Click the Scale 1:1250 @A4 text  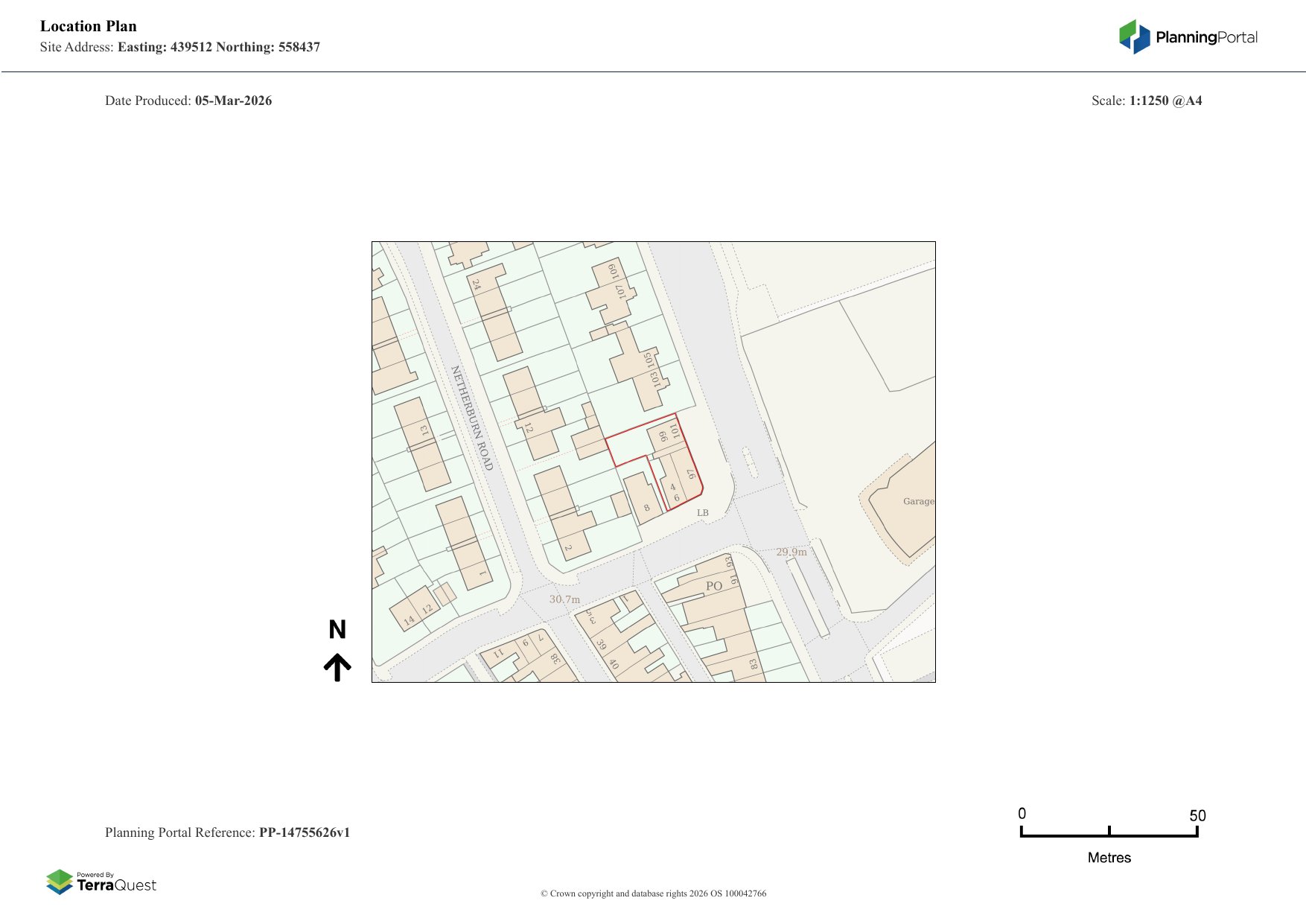coord(1146,101)
